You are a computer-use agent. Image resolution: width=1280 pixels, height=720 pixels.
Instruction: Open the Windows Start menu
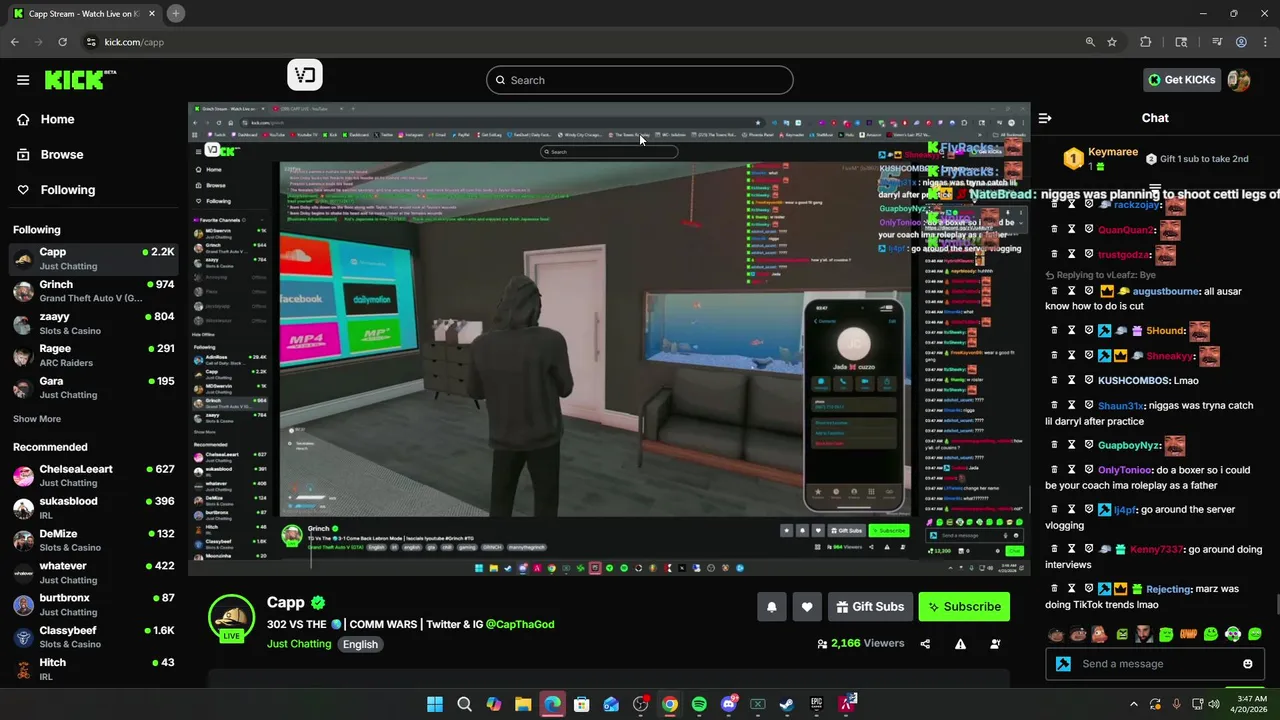(435, 704)
